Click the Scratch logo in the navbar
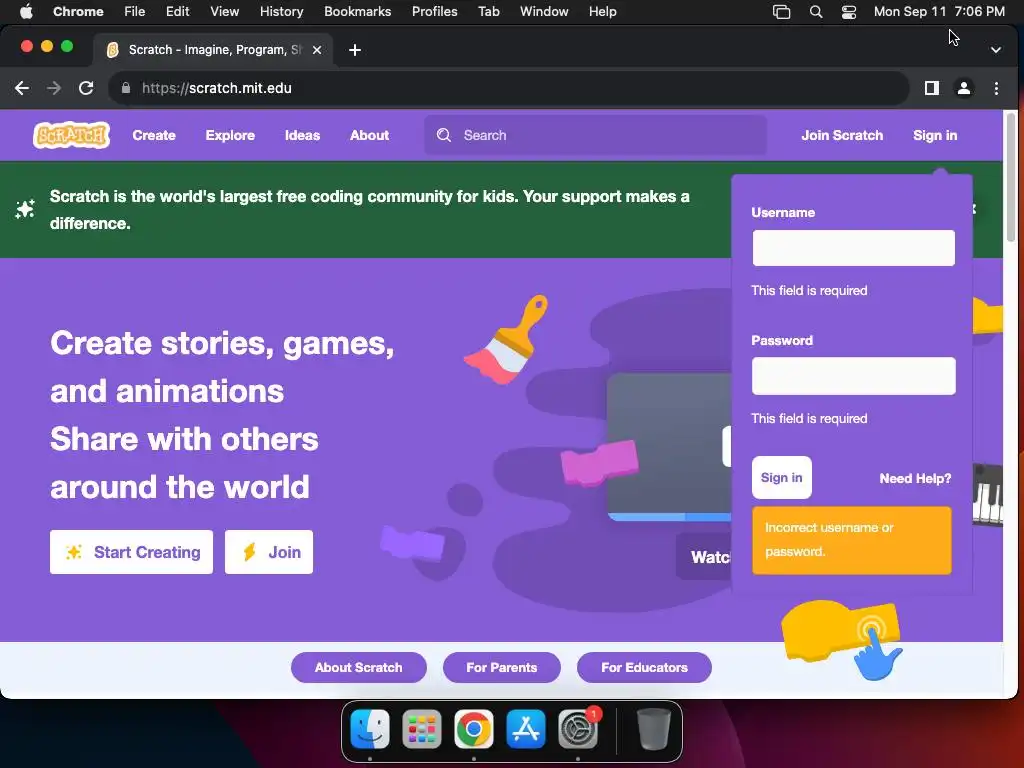The width and height of the screenshot is (1024, 768). coord(71,135)
